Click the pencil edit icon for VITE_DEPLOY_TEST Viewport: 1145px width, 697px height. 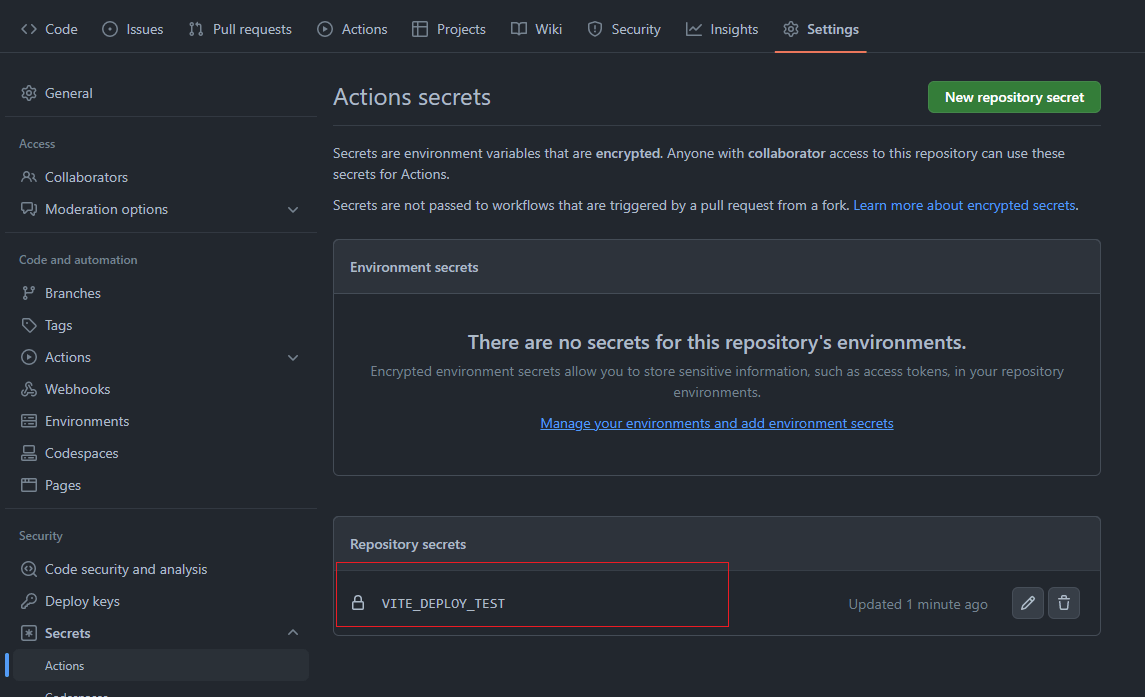coord(1027,603)
